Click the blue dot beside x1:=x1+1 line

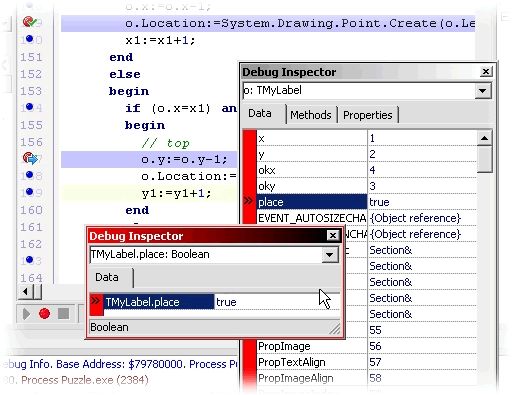click(x=29, y=39)
